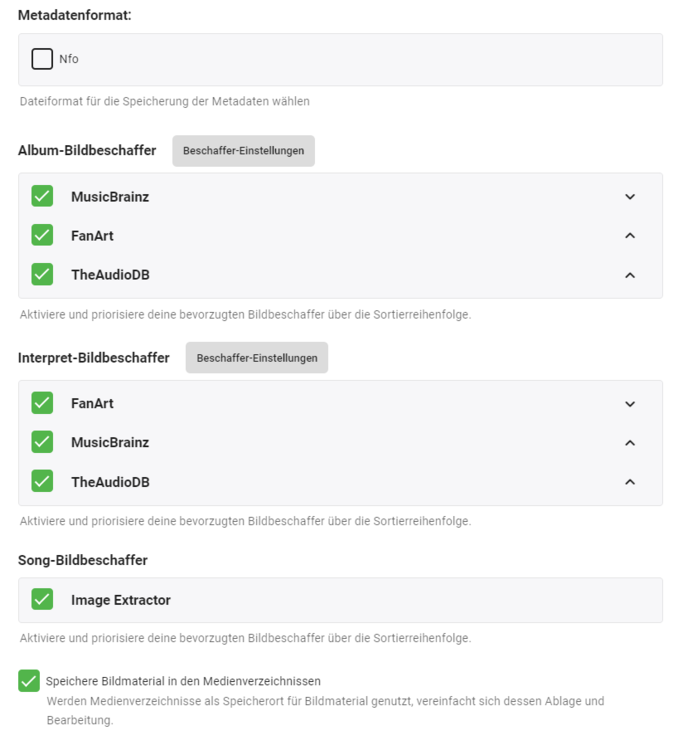
Task: Move TheAudioDB up in Album-Bildbeschaffer list
Action: point(630,275)
